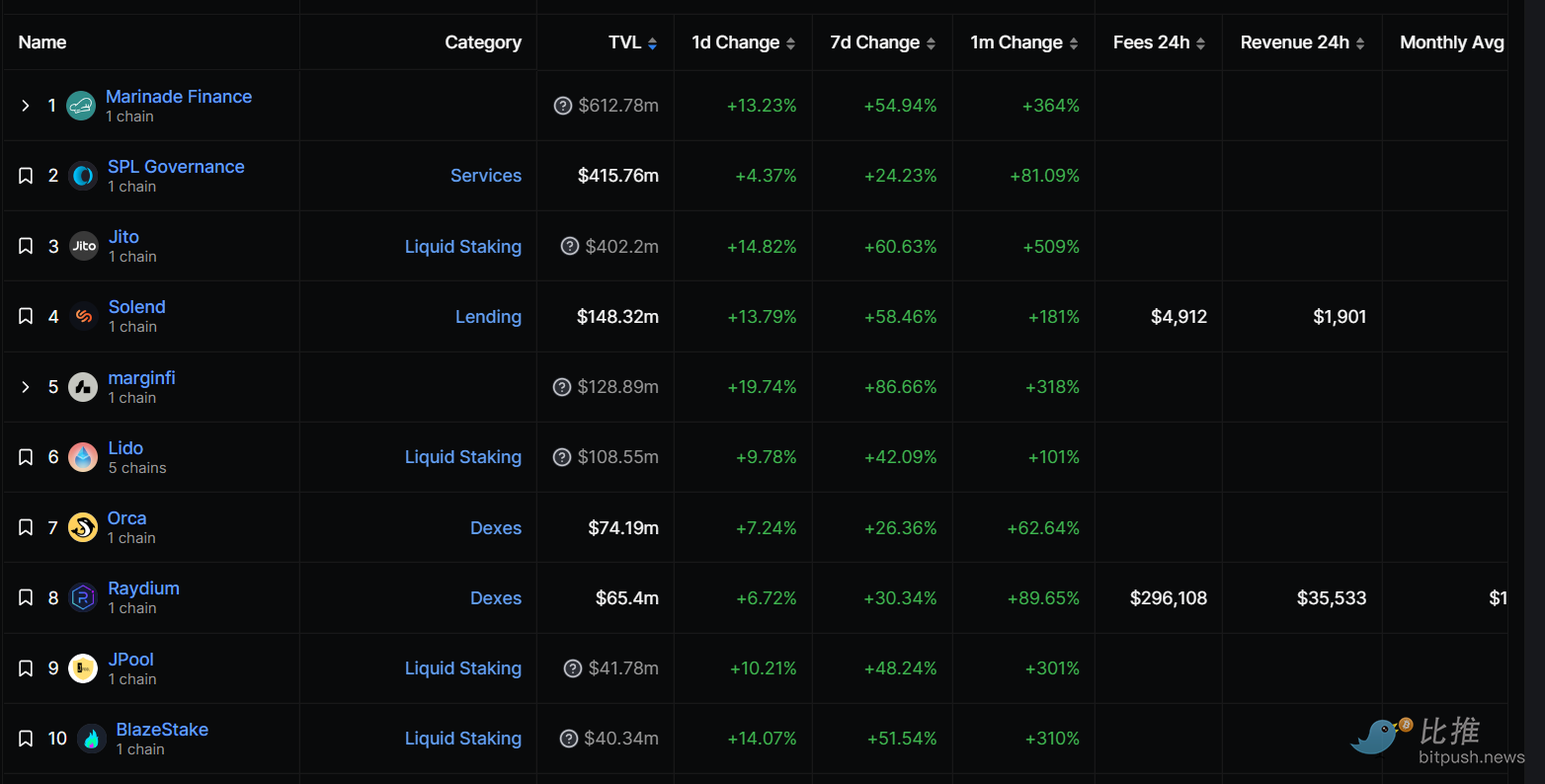Click the Solend logo icon
Viewport: 1545px width, 784px height.
(84, 316)
